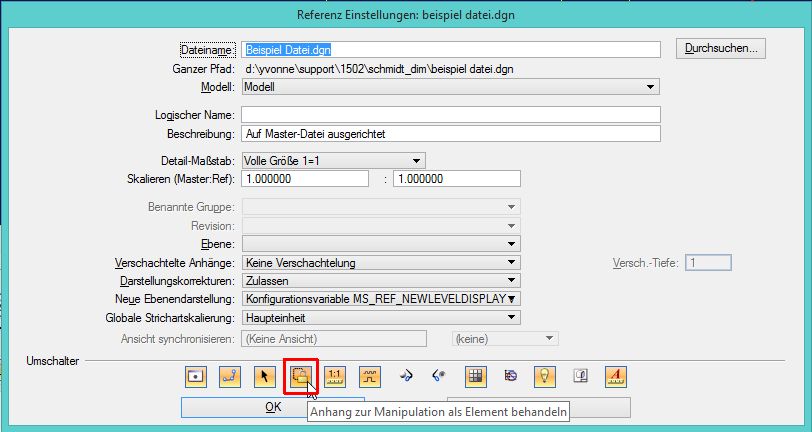812x432 pixels.
Task: Open the Revision dropdown
Action: point(381,226)
